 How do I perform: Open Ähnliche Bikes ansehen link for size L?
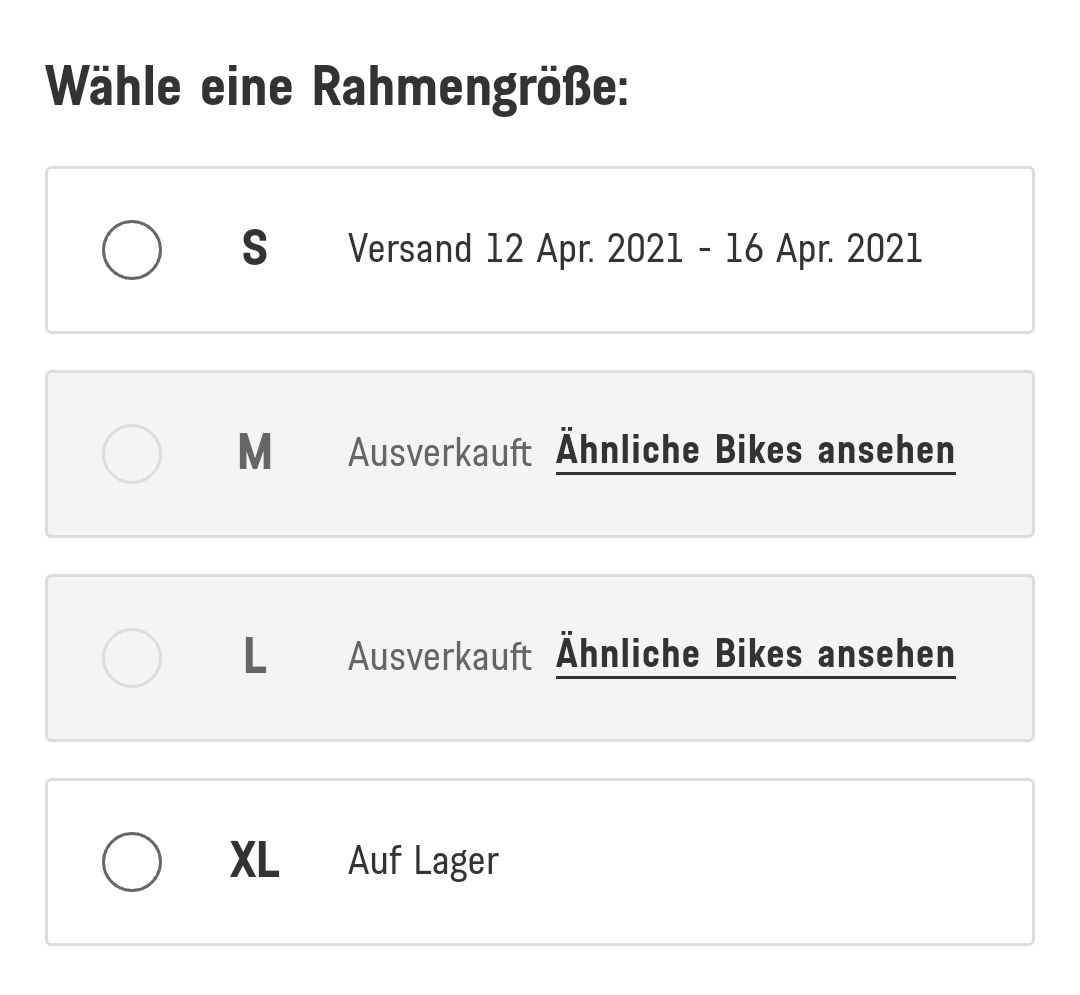pos(755,655)
